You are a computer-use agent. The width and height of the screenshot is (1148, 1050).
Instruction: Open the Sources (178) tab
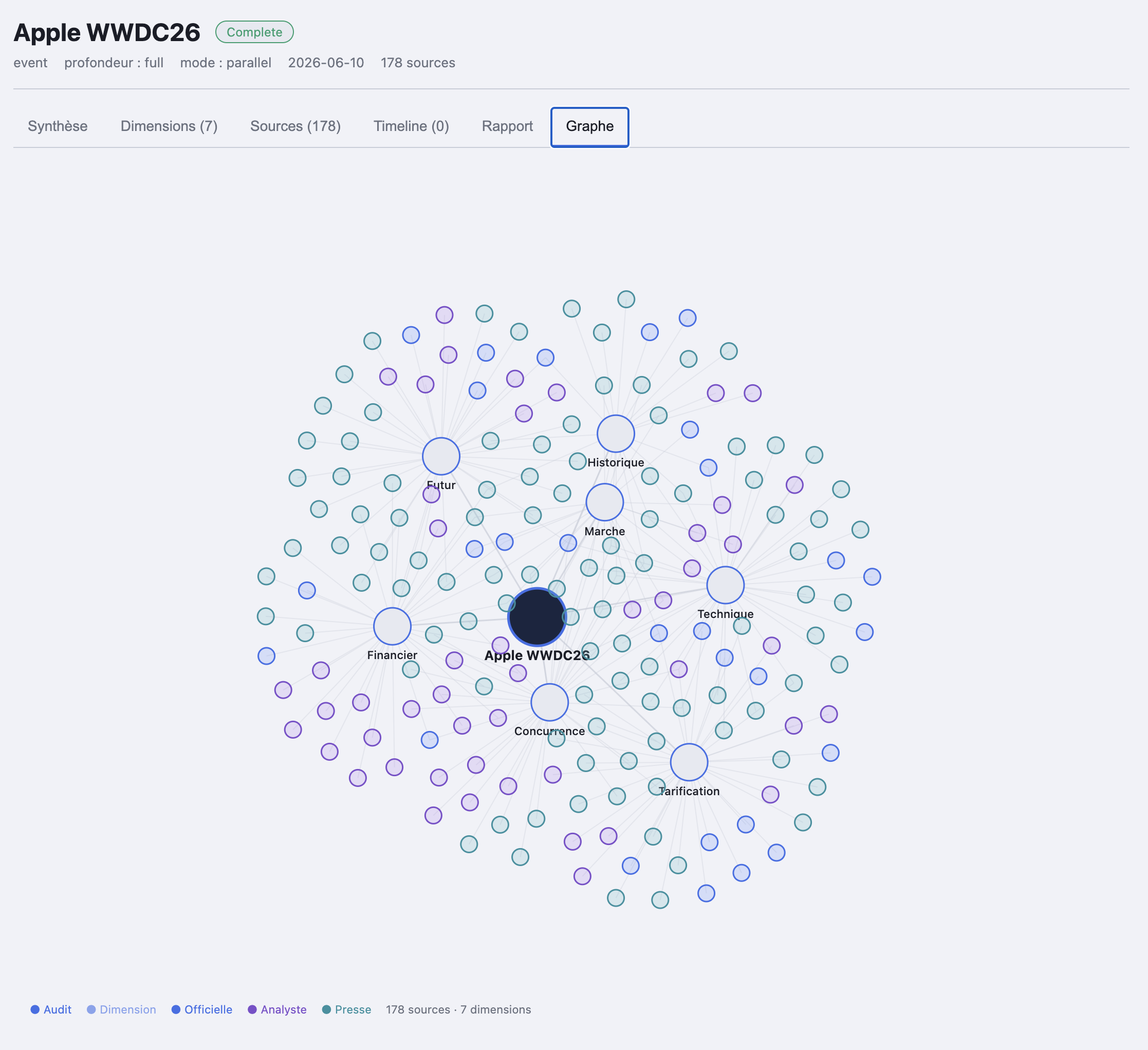[295, 126]
